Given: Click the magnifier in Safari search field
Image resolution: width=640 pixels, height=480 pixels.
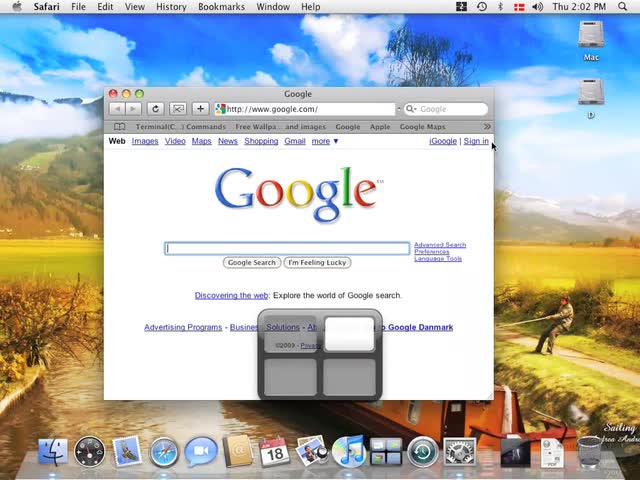Looking at the screenshot, I should coord(410,109).
